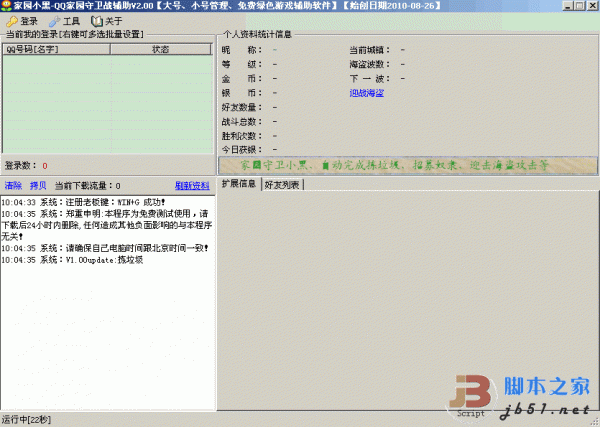
Task: Maximize the 家园小黑 window
Action: coord(580,6)
